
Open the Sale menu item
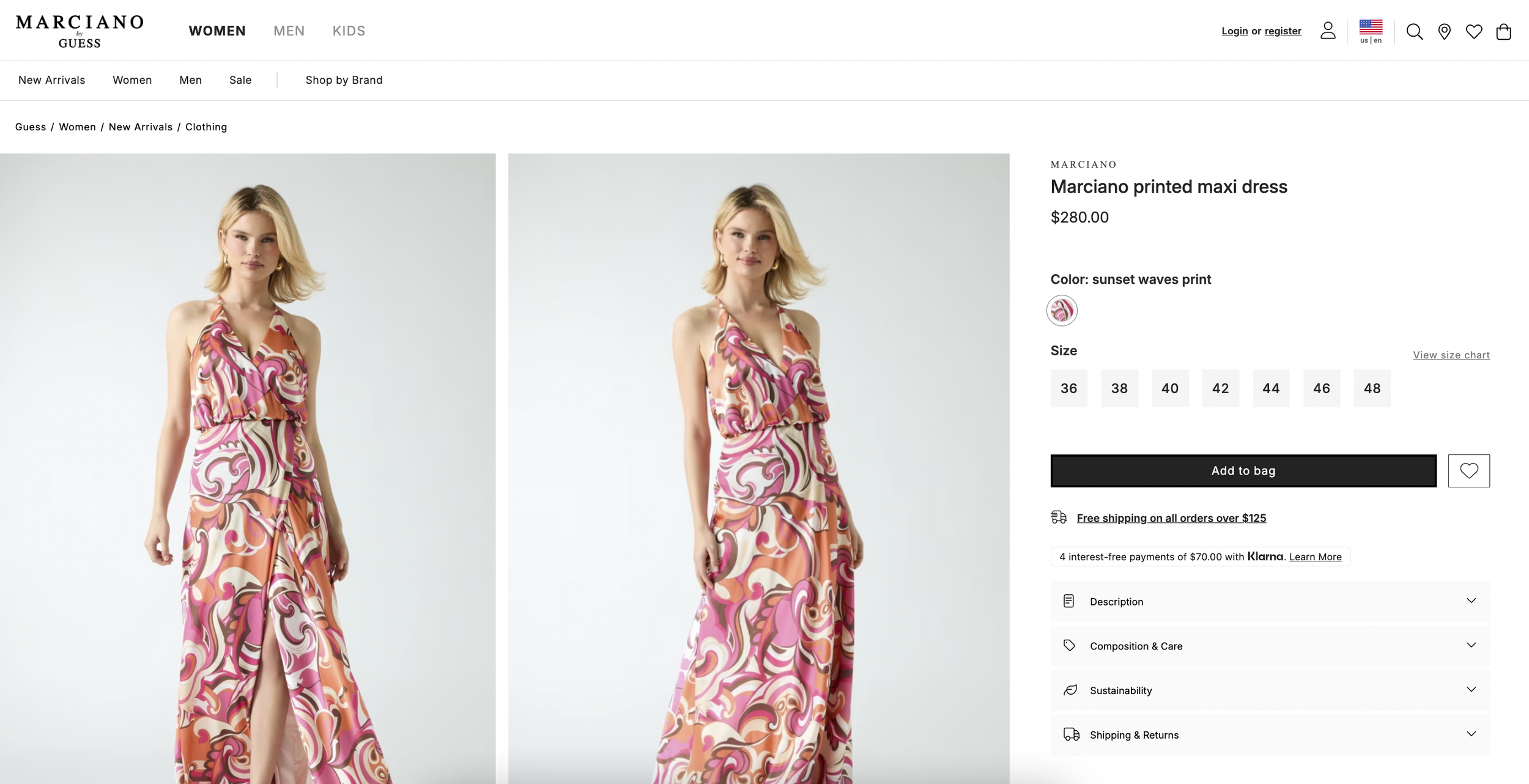tap(240, 80)
